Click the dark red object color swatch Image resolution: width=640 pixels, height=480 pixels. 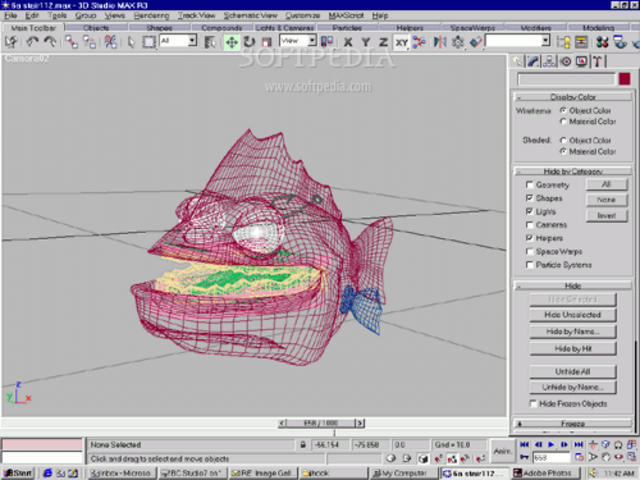(x=624, y=78)
